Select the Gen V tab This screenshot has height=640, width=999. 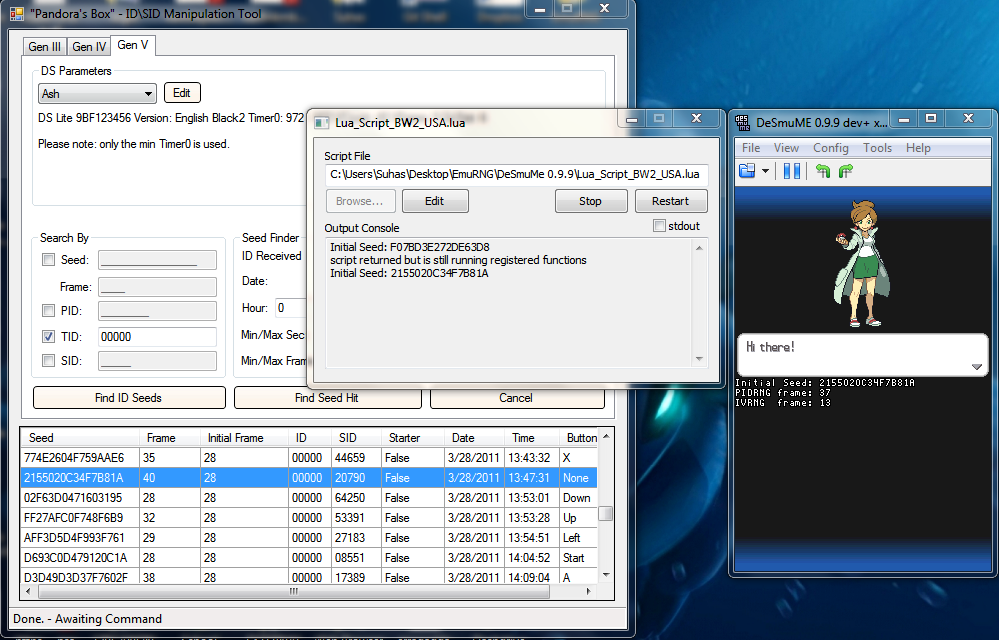(x=133, y=45)
